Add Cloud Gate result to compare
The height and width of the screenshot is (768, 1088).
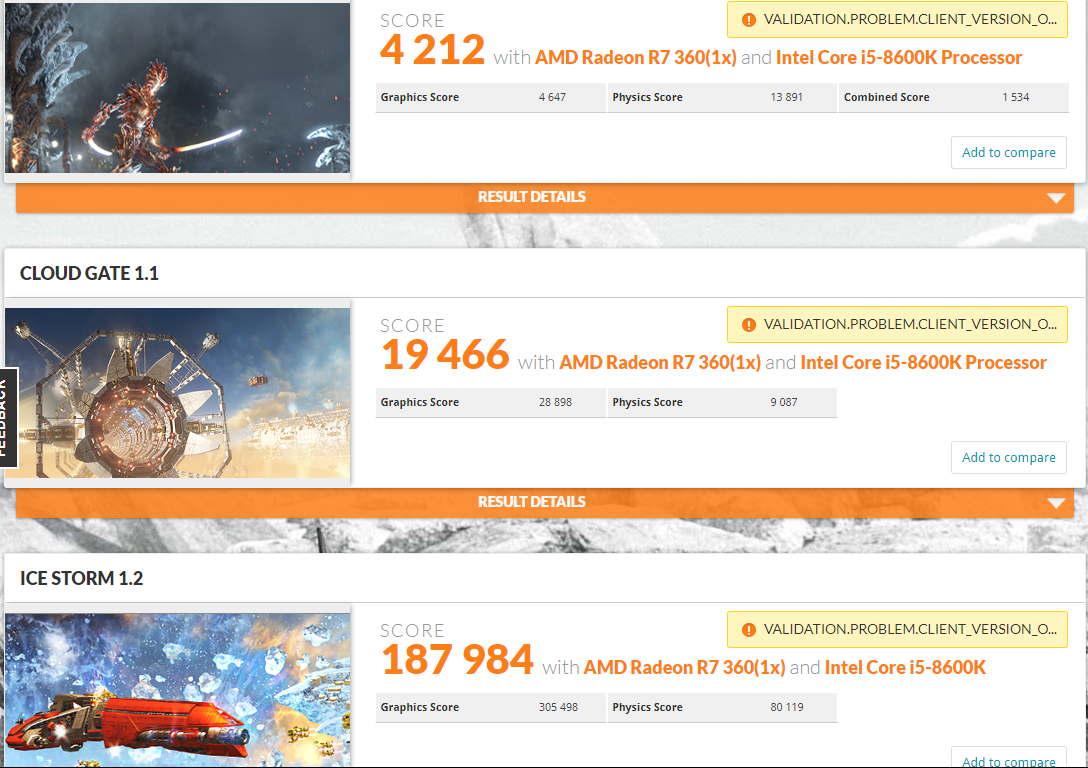1008,458
